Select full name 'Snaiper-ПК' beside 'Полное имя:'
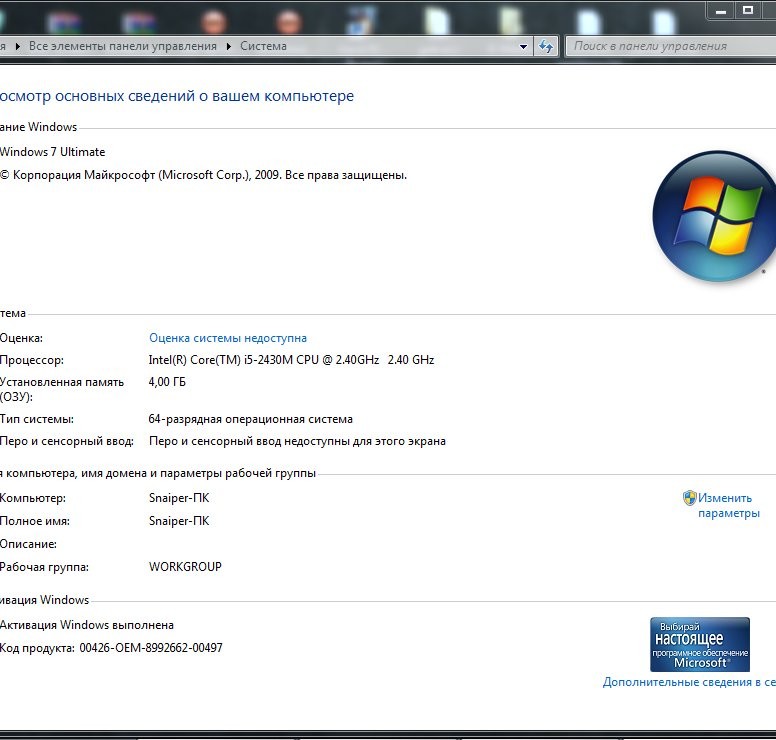The image size is (776, 740). (179, 521)
